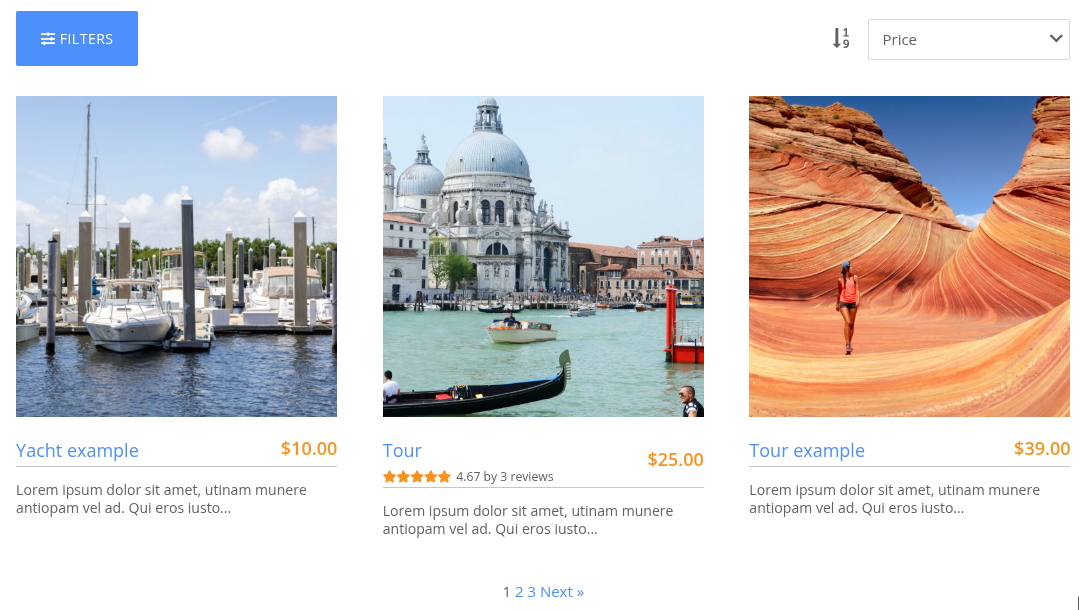Image resolution: width=1079 pixels, height=610 pixels.
Task: Open the Filters panel
Action: pos(77,39)
